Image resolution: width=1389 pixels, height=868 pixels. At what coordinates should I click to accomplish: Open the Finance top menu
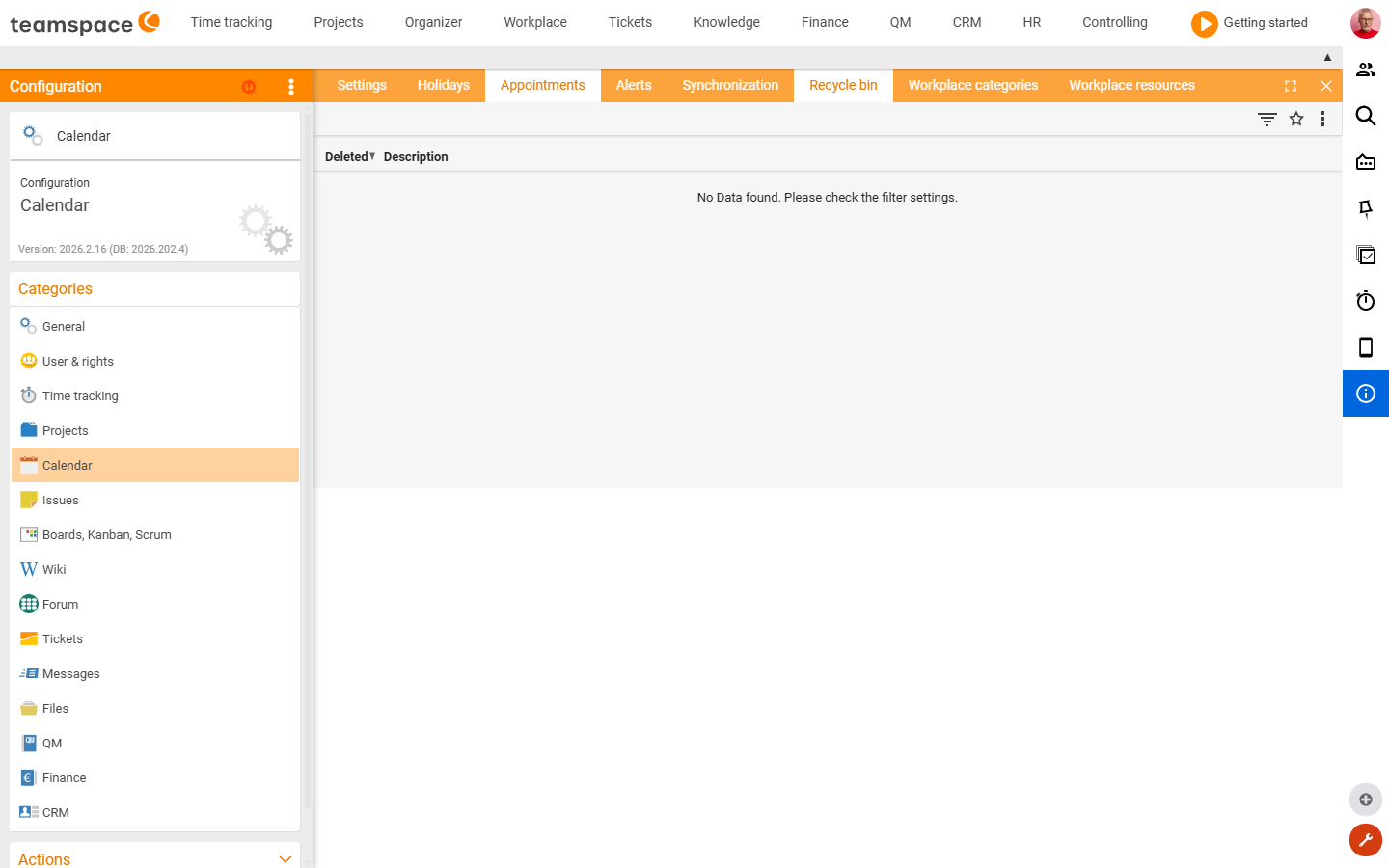tap(825, 22)
